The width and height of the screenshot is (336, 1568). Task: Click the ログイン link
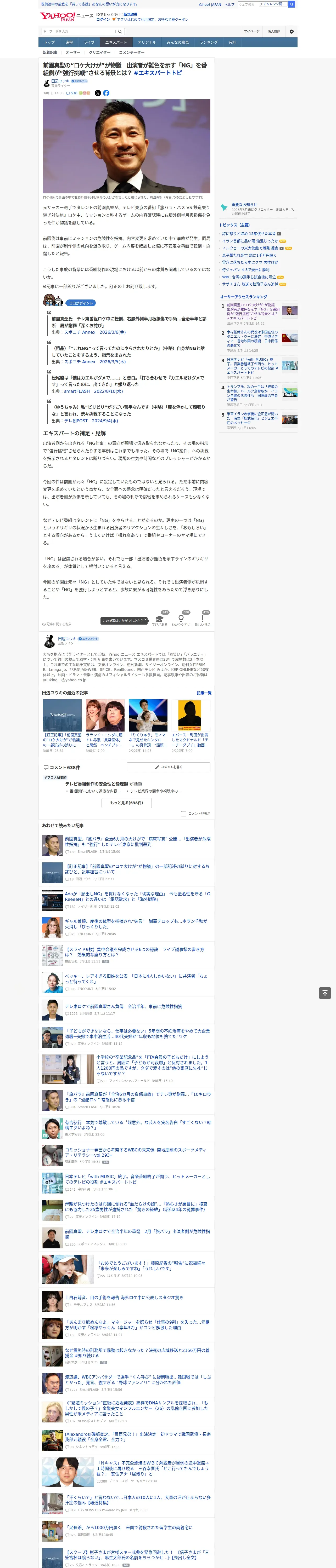[103, 20]
